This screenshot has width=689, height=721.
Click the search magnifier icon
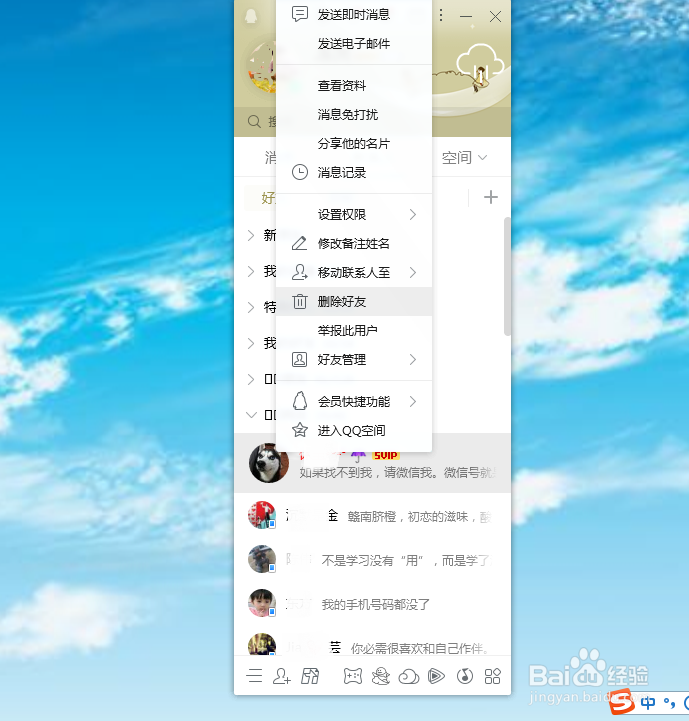[254, 121]
